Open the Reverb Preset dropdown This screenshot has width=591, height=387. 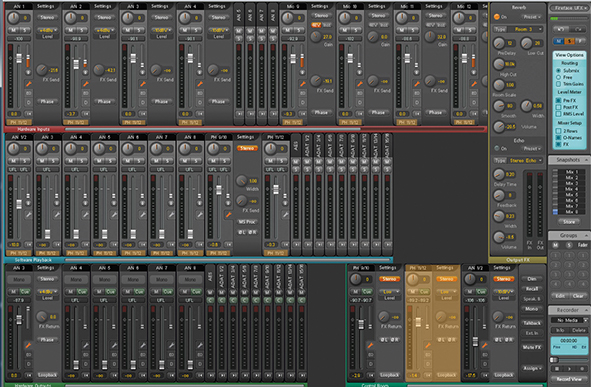point(533,17)
